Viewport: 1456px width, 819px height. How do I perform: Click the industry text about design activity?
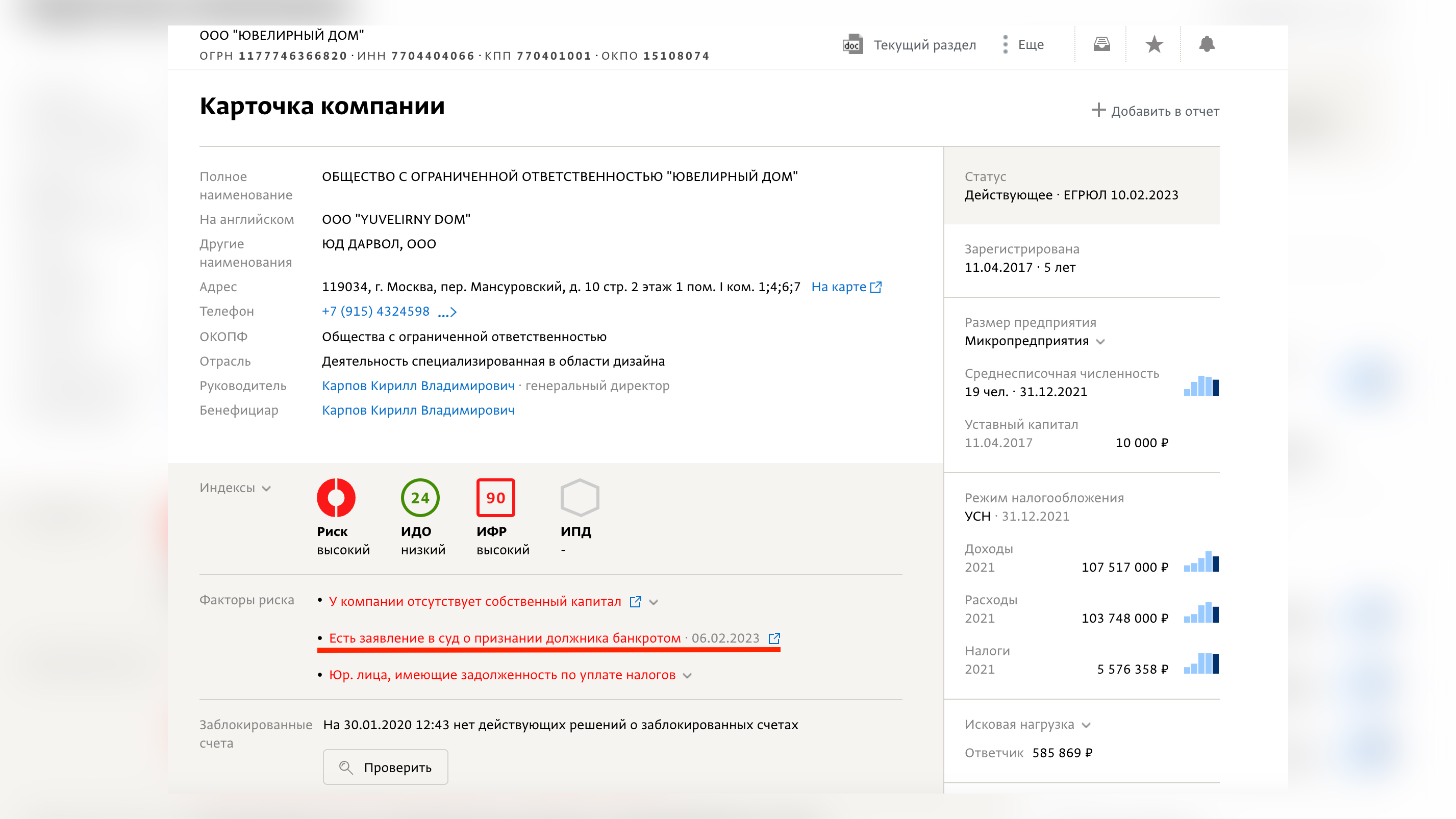point(493,362)
